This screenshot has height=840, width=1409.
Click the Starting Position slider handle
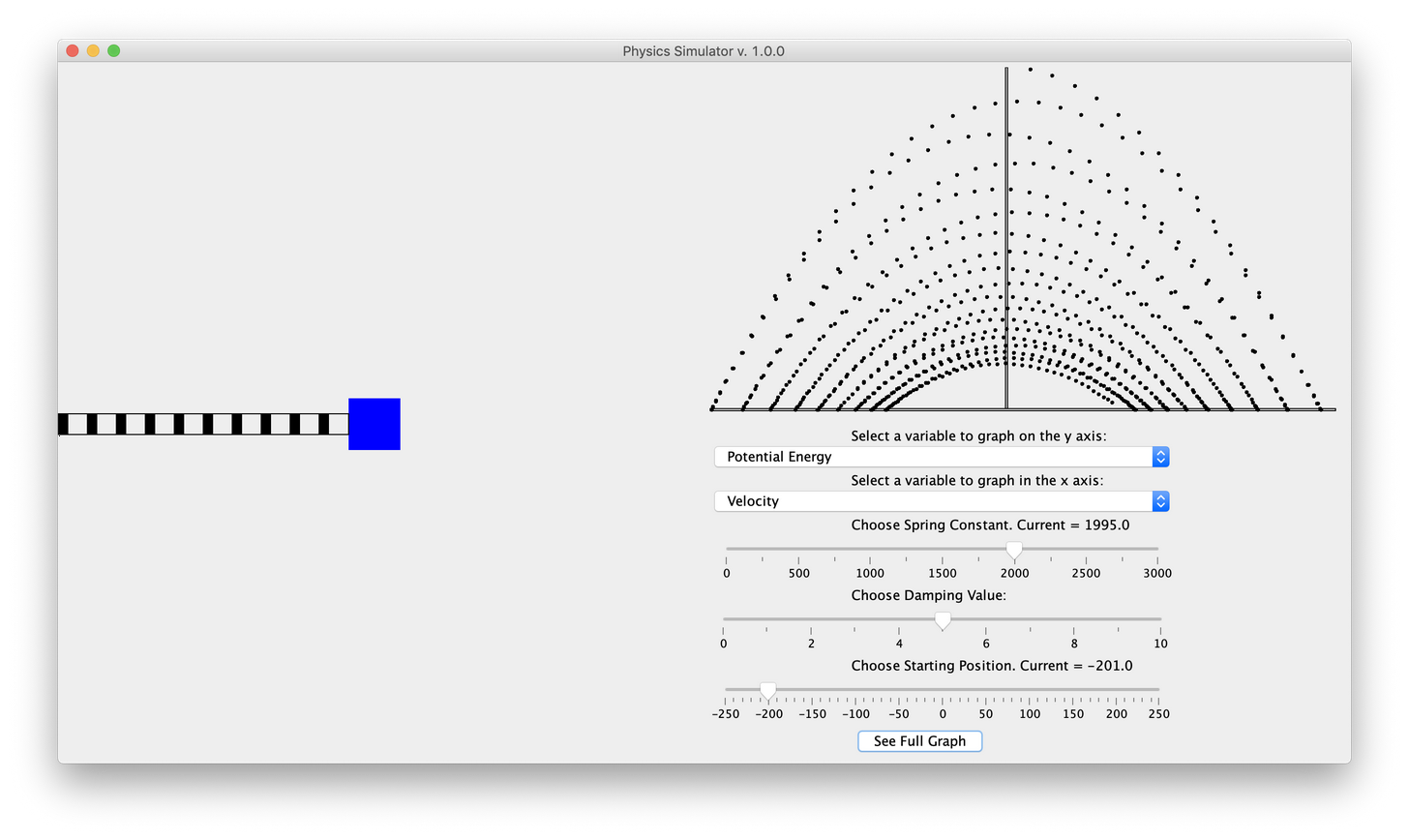[768, 691]
